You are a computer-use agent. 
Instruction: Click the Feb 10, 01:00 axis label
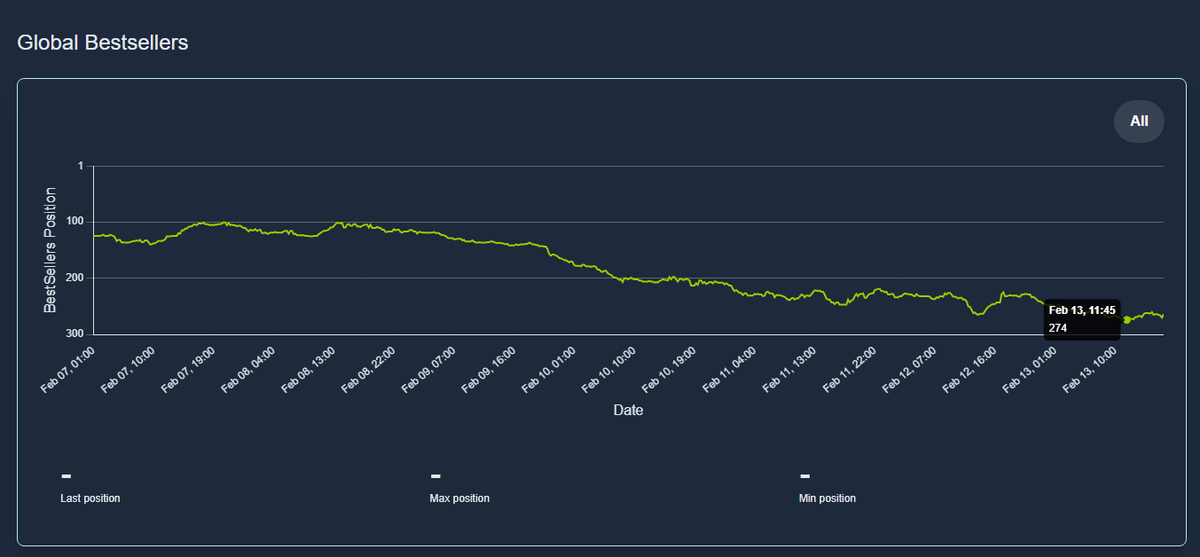coord(547,370)
